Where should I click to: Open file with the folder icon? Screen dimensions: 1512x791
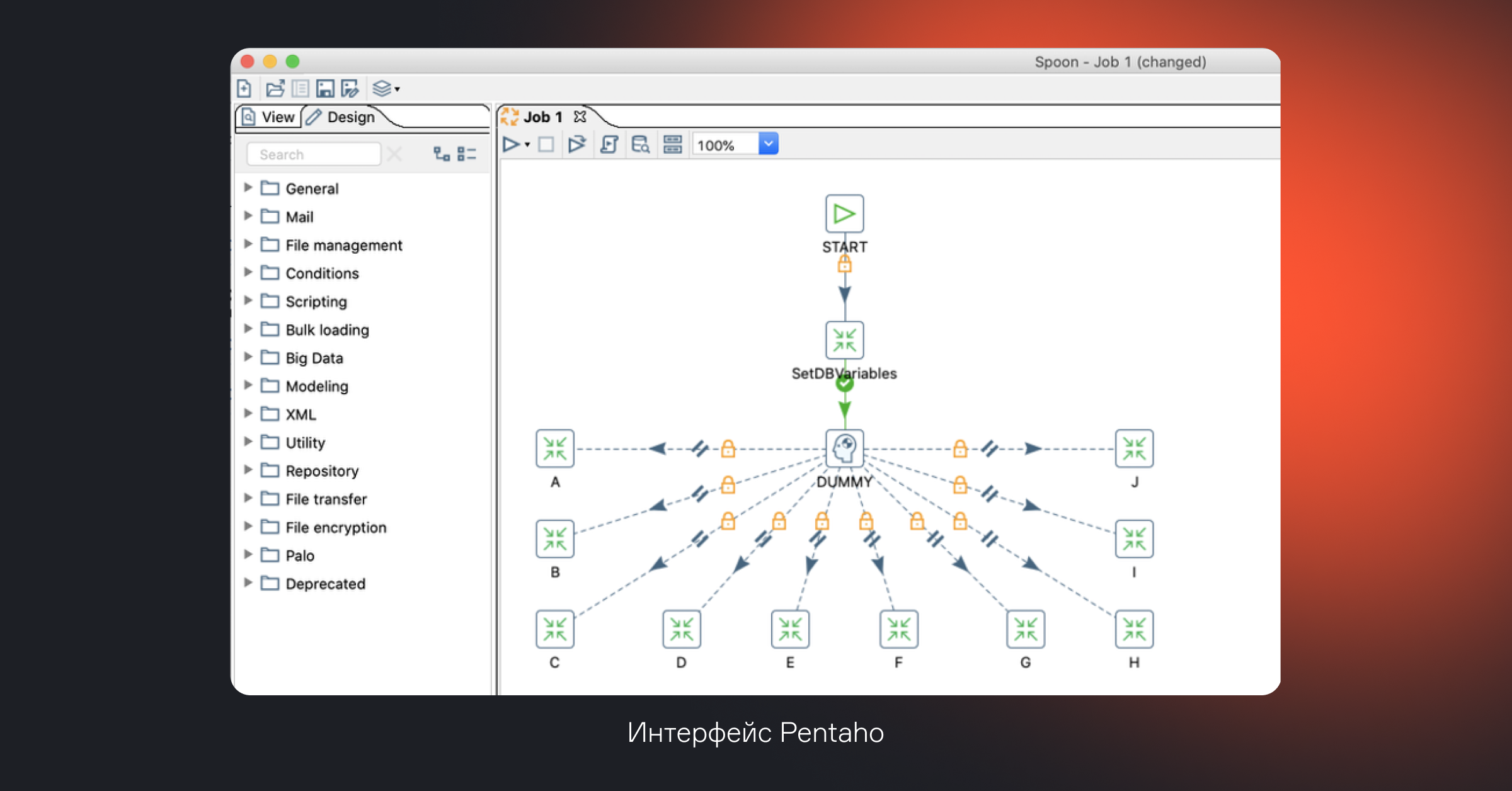click(x=275, y=89)
